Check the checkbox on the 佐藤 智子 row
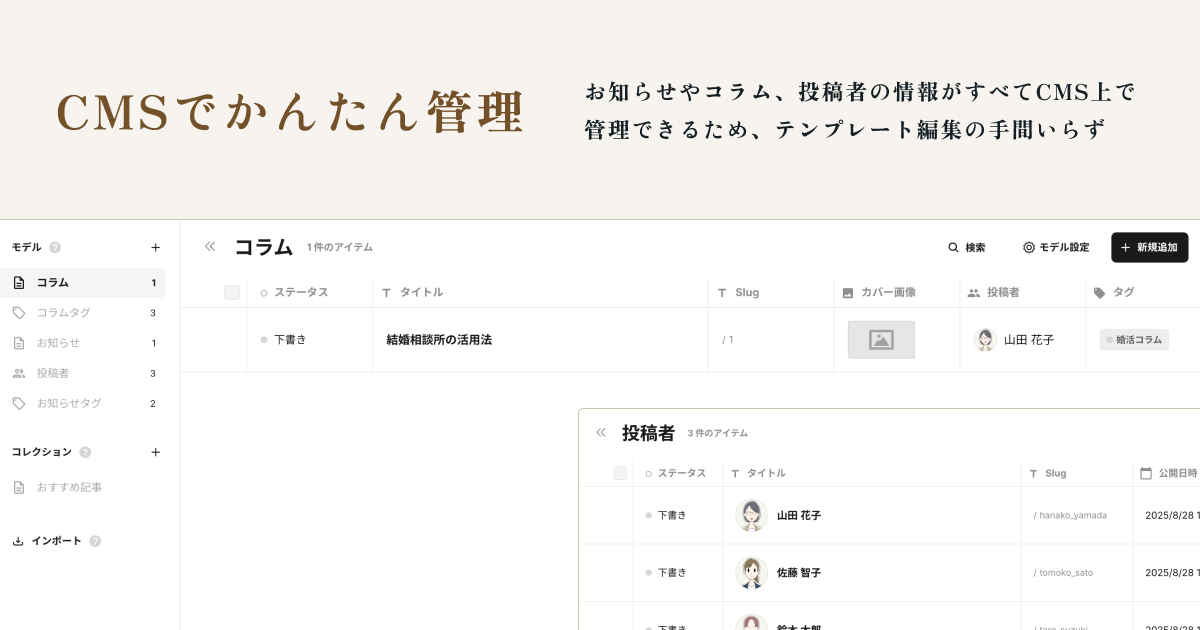This screenshot has height=630, width=1200. point(620,572)
